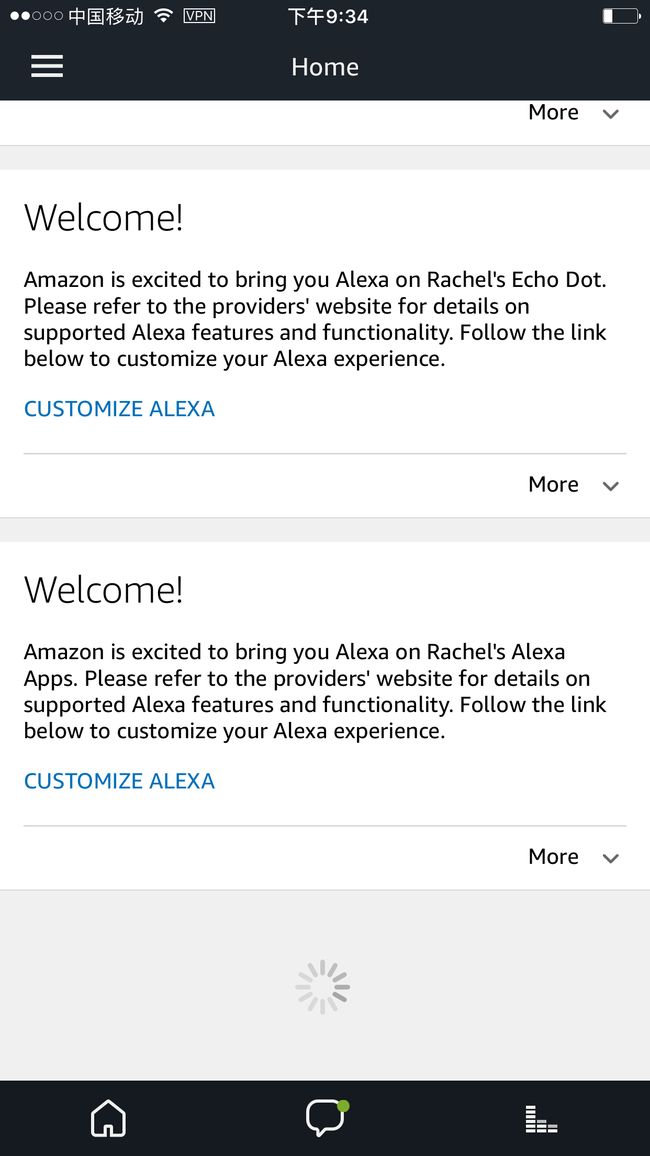Viewport: 650px width, 1156px height.
Task: Tap the Home tab icon in bottom bar
Action: click(108, 1118)
